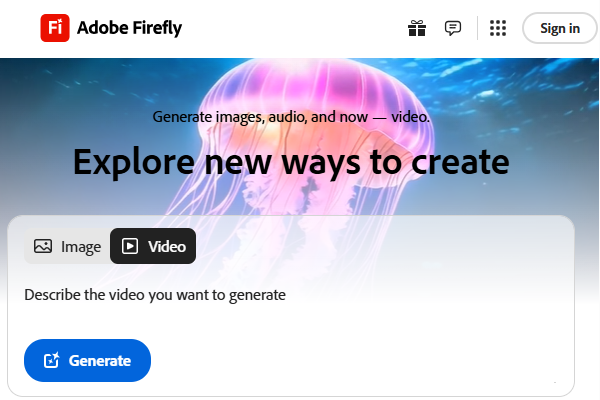This screenshot has height=400, width=600.
Task: Click the Sign in button
Action: (x=559, y=28)
